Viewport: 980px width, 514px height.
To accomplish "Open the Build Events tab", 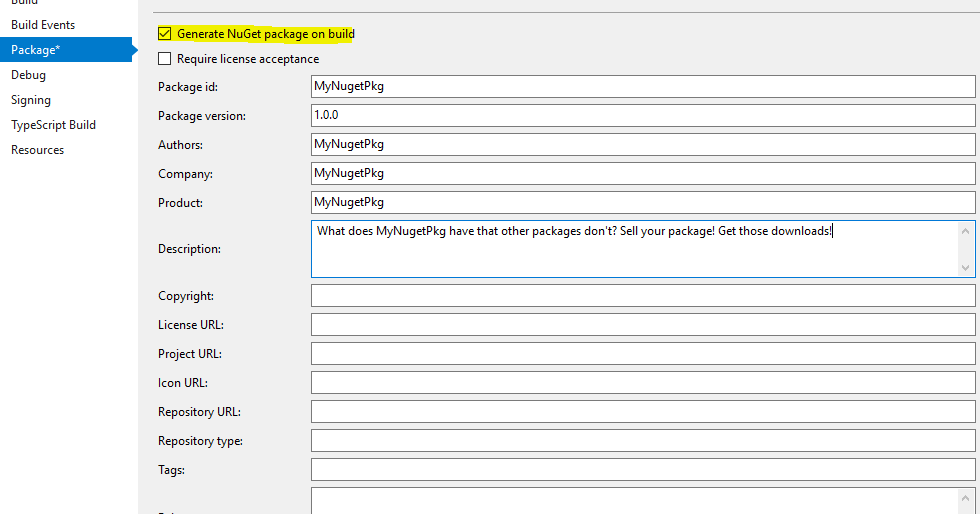I will 43,25.
